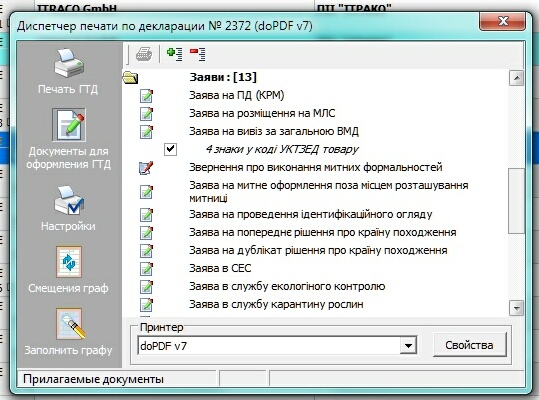Viewport: 539px width, 400px height.
Task: Open the Смещения граф icon
Action: (x=69, y=262)
